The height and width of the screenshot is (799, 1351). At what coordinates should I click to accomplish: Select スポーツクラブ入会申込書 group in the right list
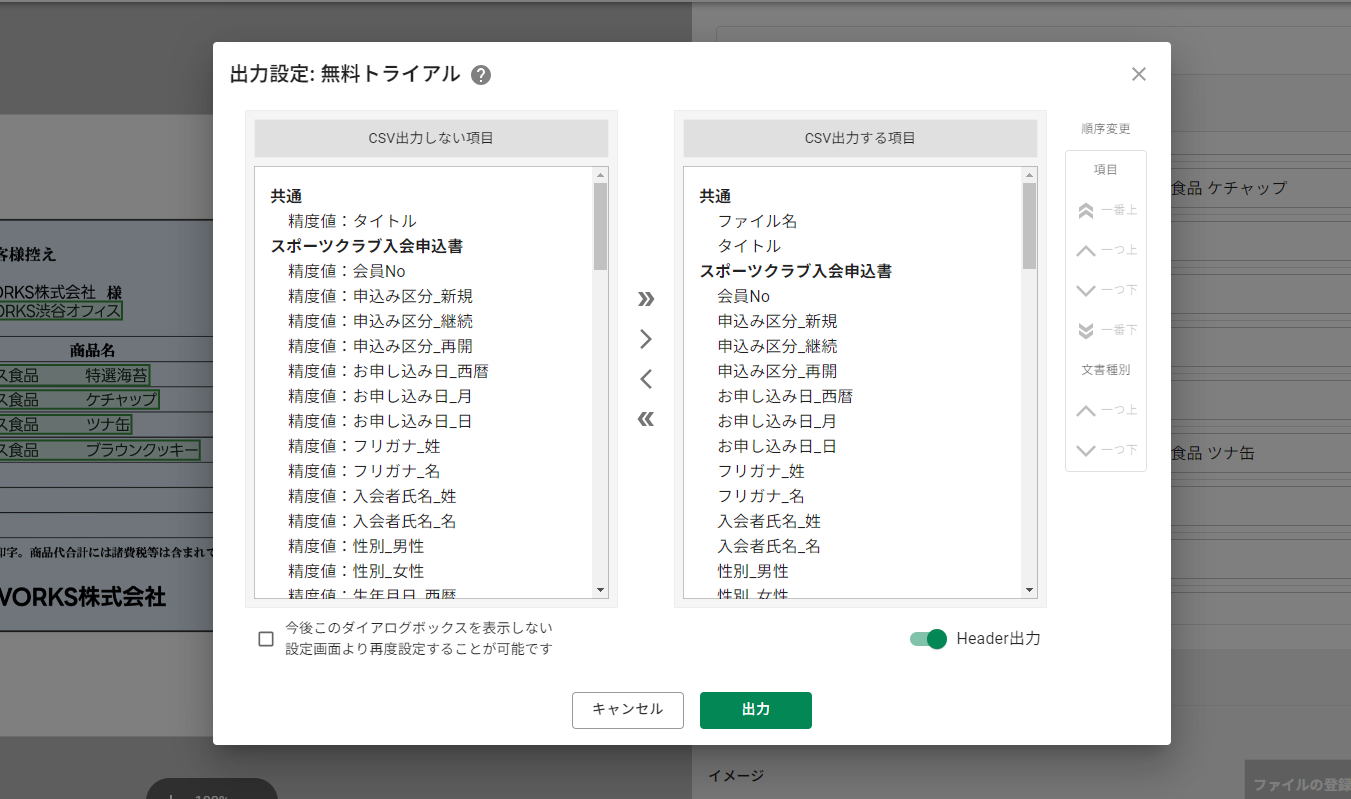(x=796, y=271)
